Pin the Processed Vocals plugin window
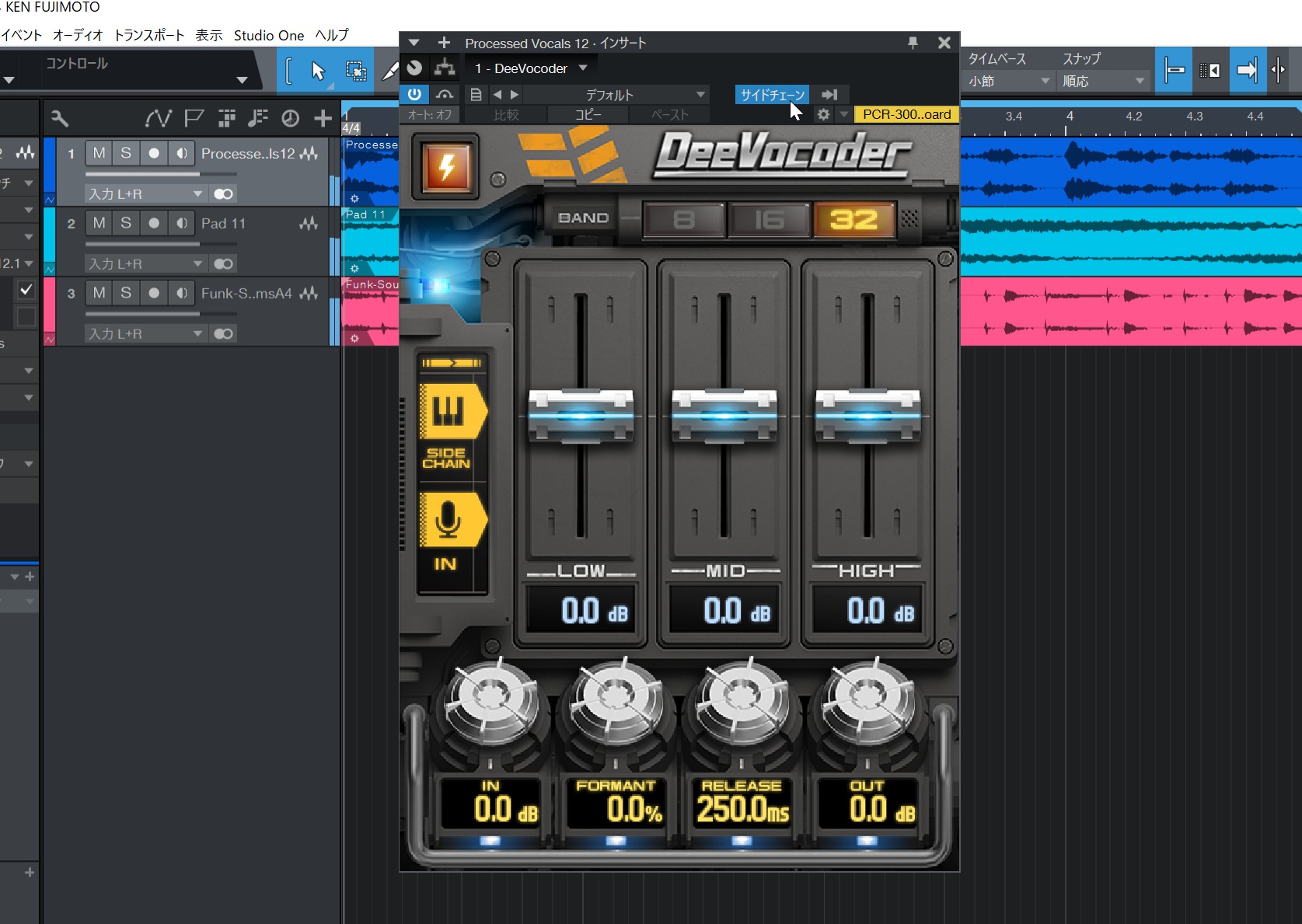1302x924 pixels. click(913, 43)
